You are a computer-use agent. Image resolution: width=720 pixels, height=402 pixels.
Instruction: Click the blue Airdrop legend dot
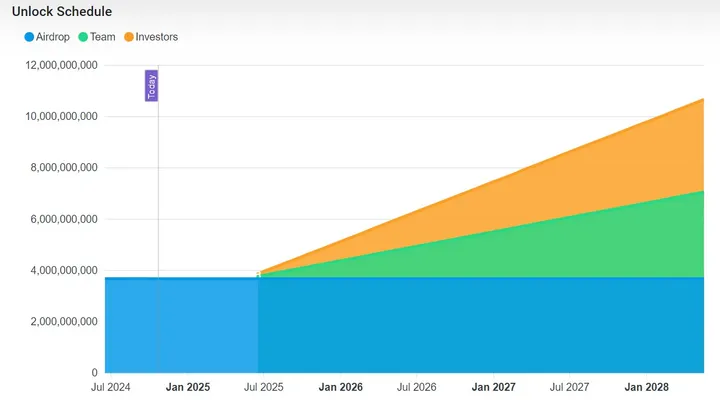[29, 37]
